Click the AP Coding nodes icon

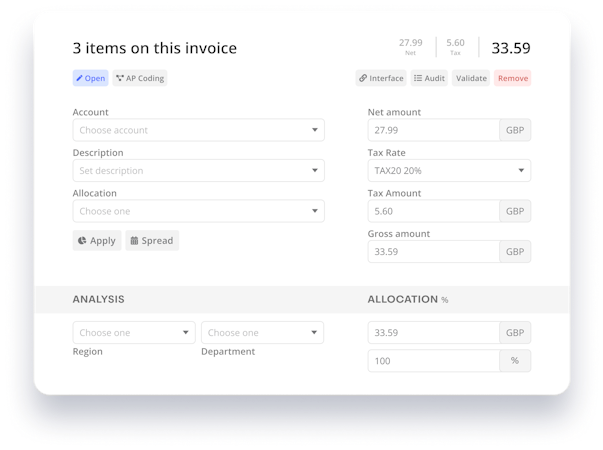(120, 78)
